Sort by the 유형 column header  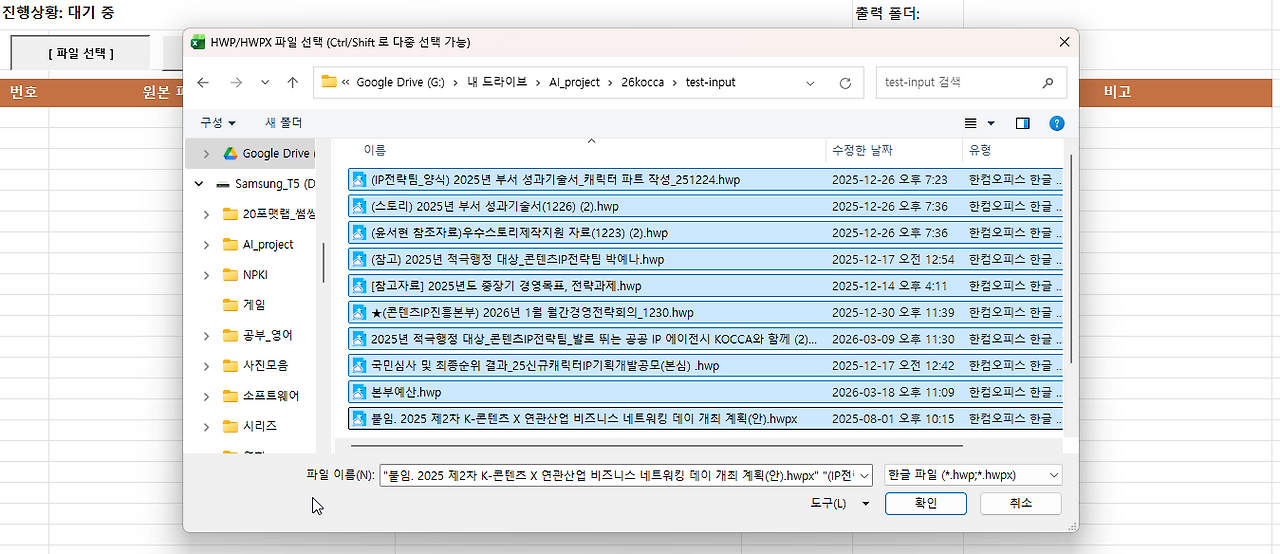point(980,150)
